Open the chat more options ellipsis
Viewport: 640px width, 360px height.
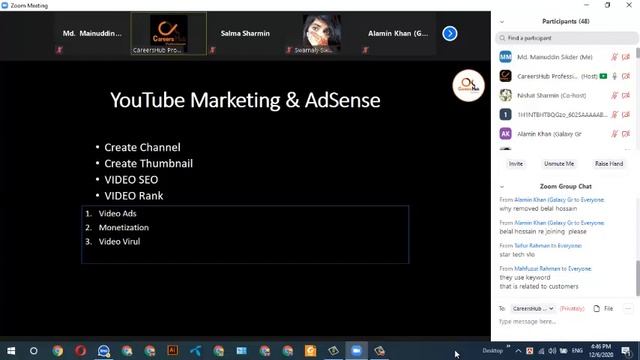click(628, 309)
